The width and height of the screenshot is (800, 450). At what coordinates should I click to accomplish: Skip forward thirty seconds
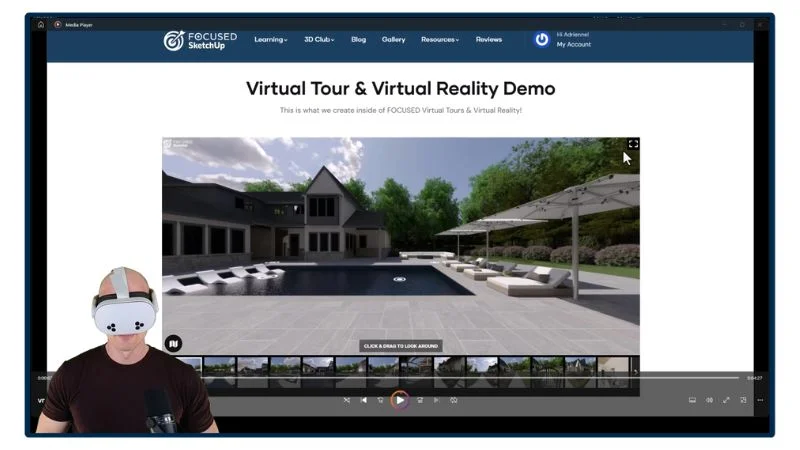tap(420, 401)
